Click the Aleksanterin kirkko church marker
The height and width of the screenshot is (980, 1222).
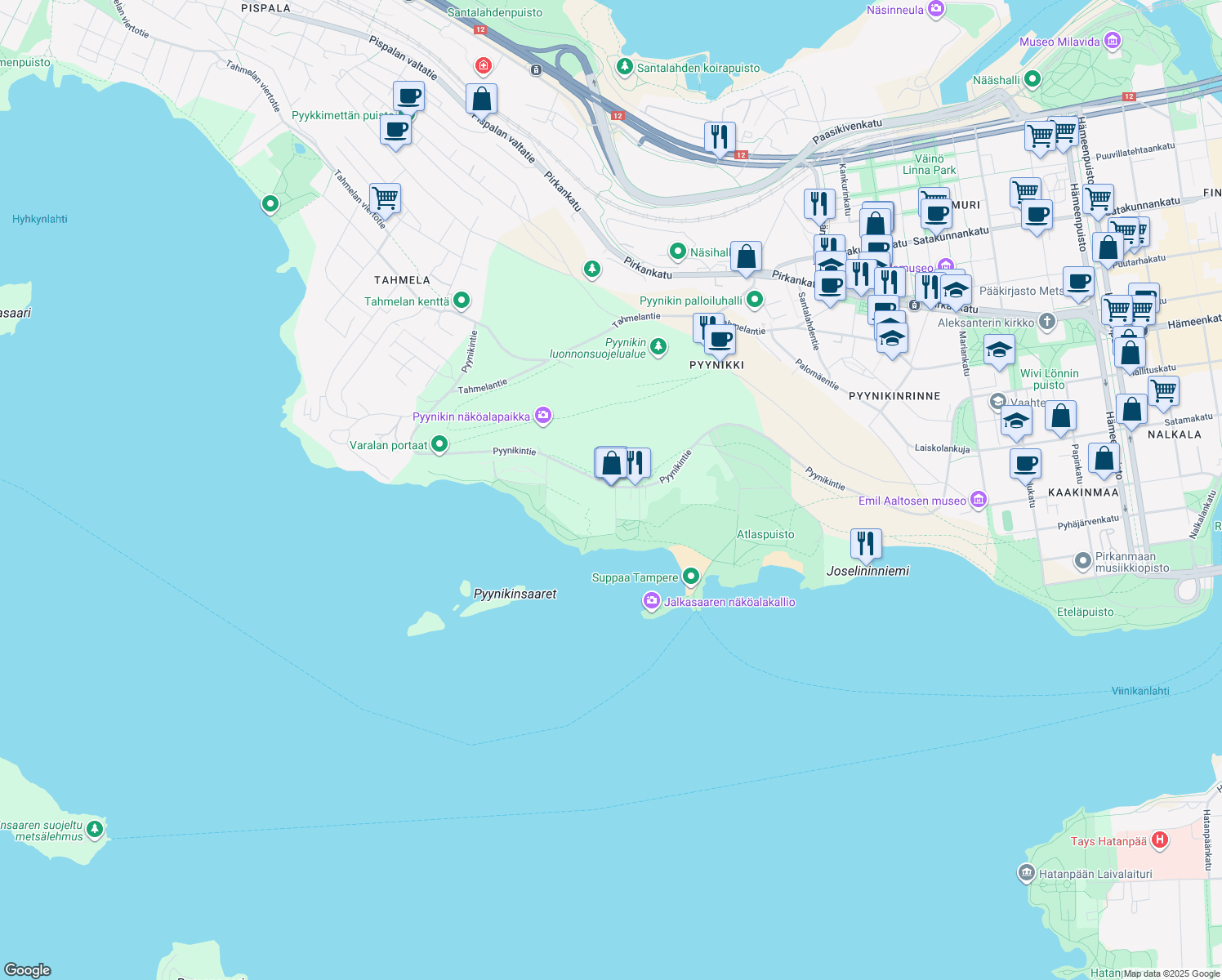coord(1046,322)
